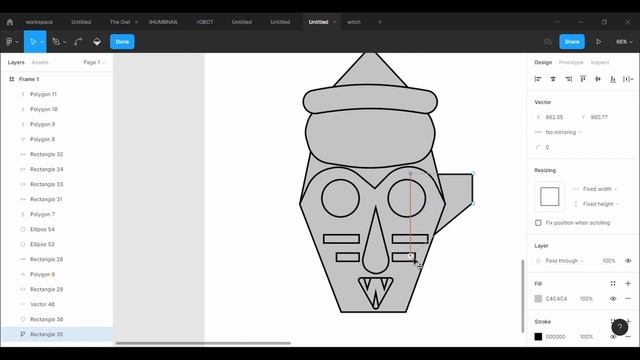Image resolution: width=640 pixels, height=360 pixels.
Task: Open the Fixed height constraint dropdown
Action: pos(601,204)
